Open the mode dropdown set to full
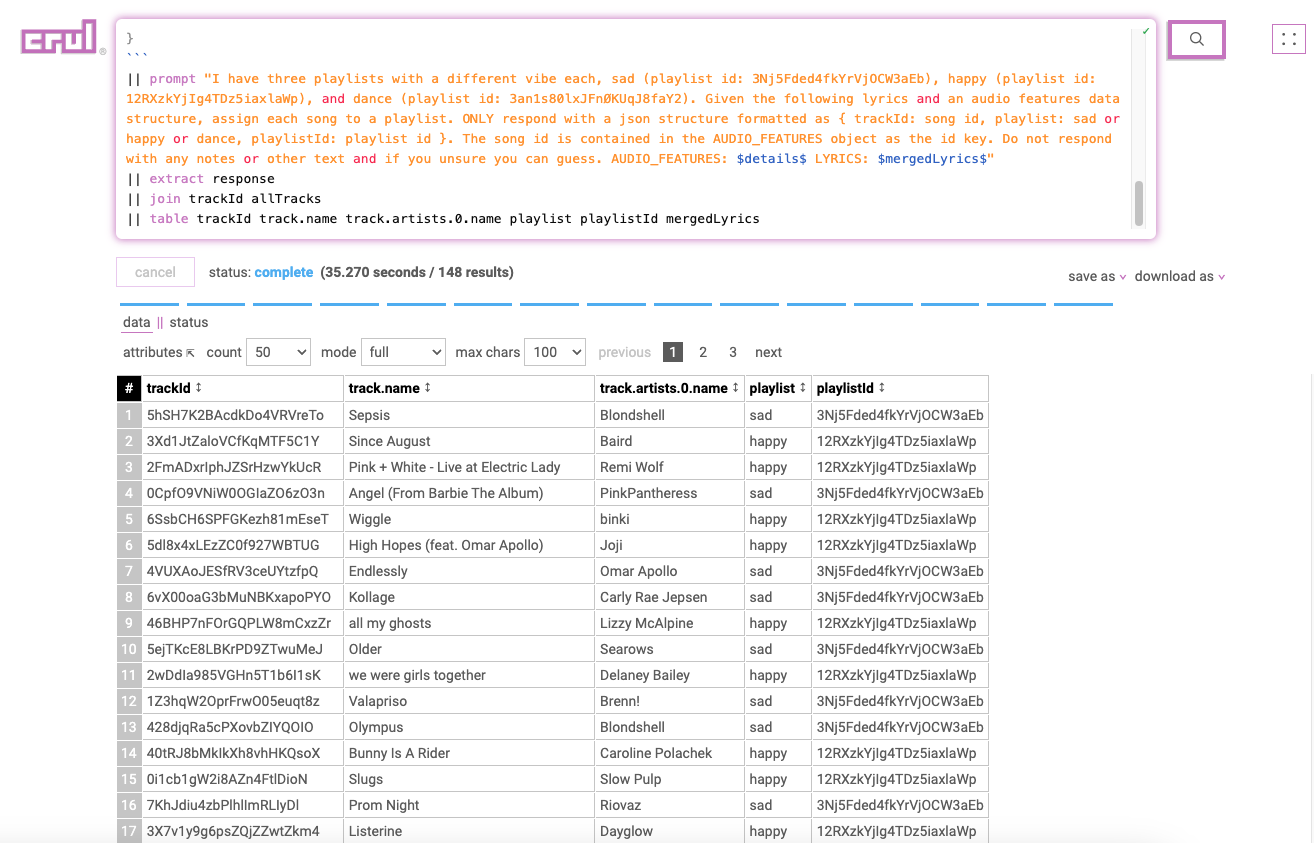The width and height of the screenshot is (1314, 843). (x=403, y=352)
